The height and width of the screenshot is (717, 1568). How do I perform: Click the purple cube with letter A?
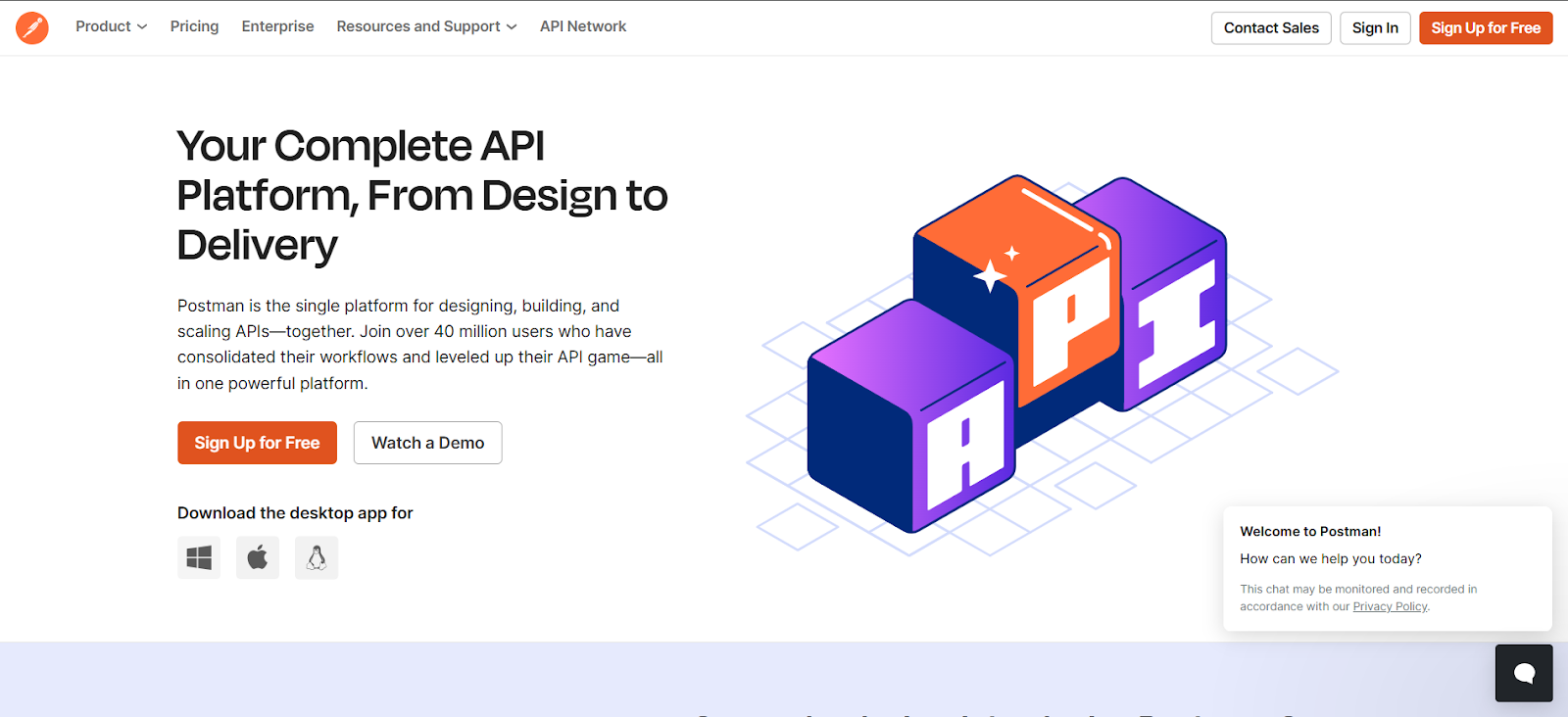[911, 421]
